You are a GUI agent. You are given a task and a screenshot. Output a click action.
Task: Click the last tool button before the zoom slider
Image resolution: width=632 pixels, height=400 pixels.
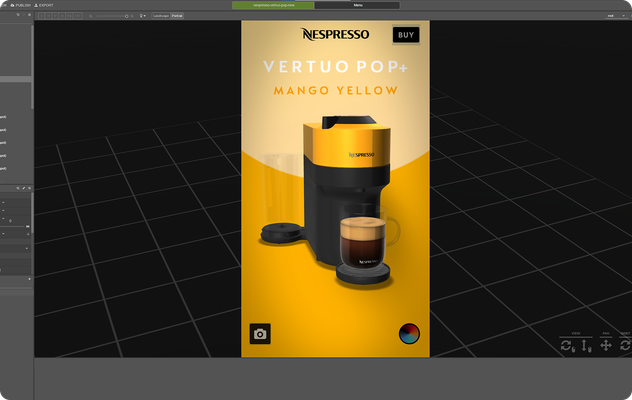[78, 16]
